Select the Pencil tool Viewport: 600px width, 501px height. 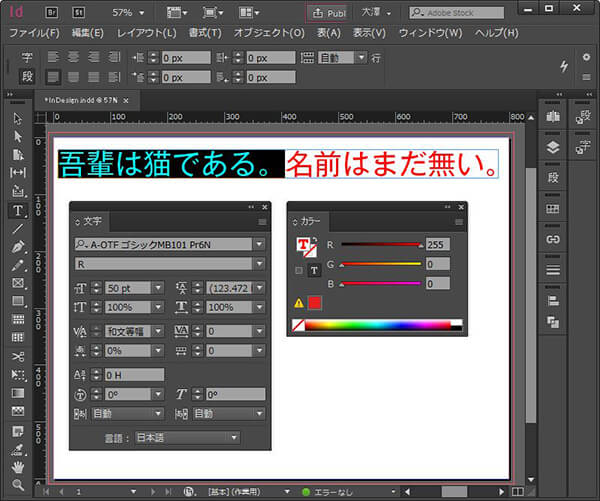[x=18, y=265]
